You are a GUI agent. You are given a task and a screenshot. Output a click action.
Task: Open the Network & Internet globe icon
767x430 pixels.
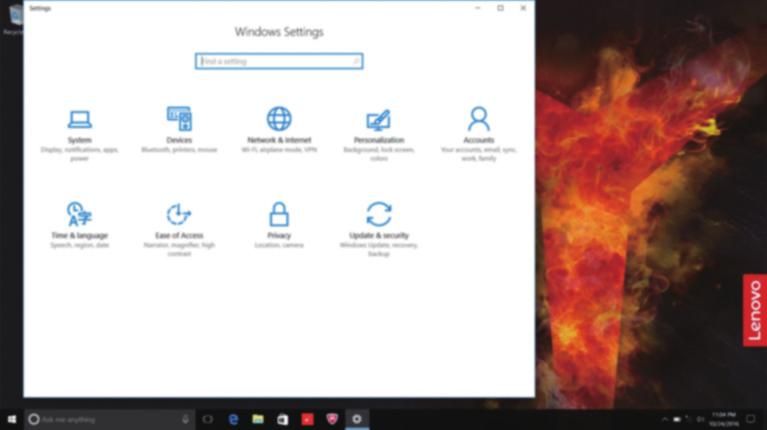coord(279,118)
